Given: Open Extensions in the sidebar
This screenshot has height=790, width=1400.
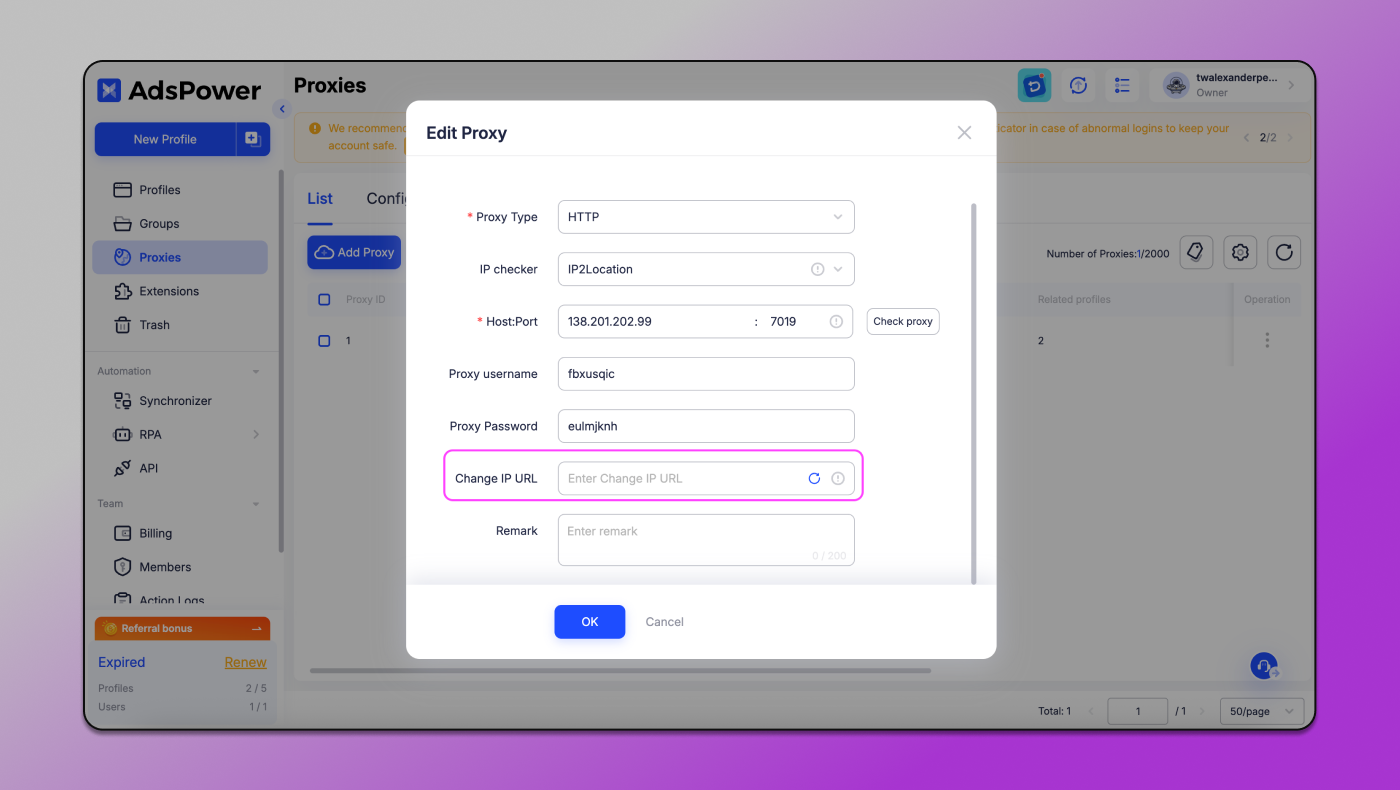Looking at the screenshot, I should pyautogui.click(x=169, y=291).
